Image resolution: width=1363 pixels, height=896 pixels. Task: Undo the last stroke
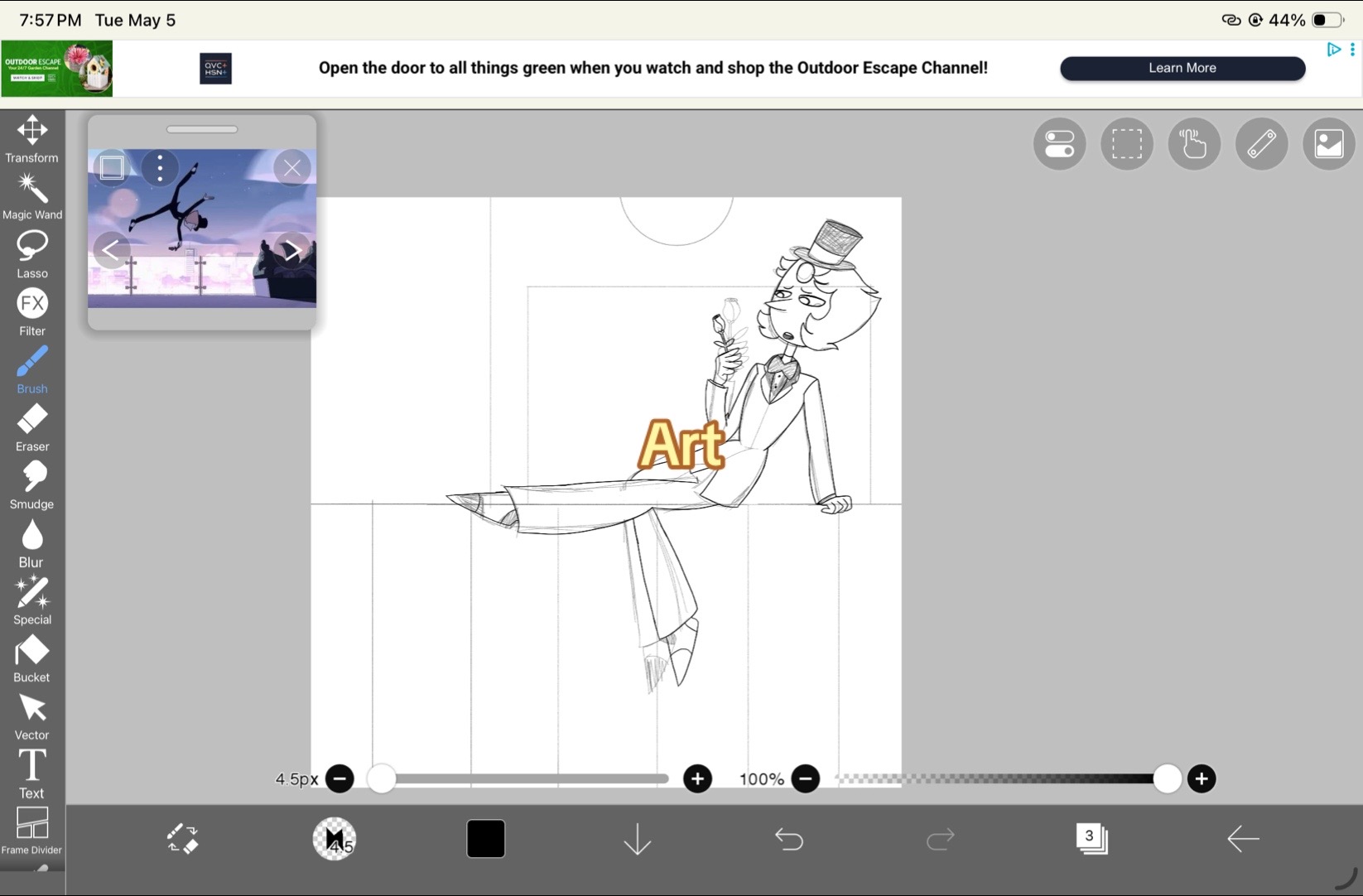click(789, 840)
